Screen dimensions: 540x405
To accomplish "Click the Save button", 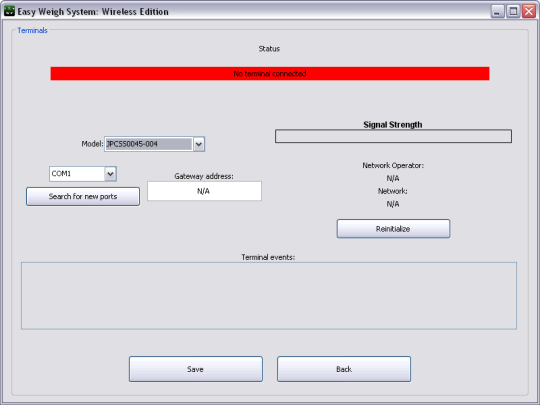I will click(196, 369).
